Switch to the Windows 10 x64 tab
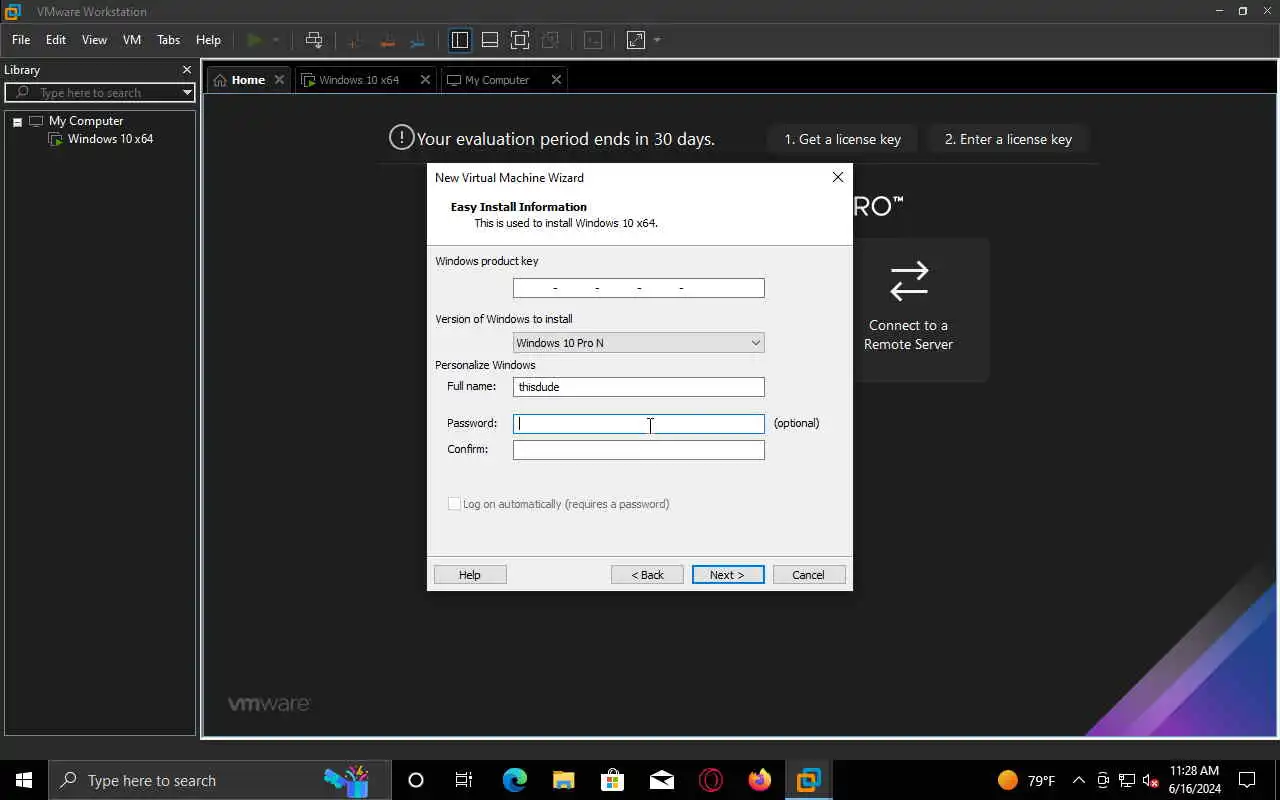 359,80
